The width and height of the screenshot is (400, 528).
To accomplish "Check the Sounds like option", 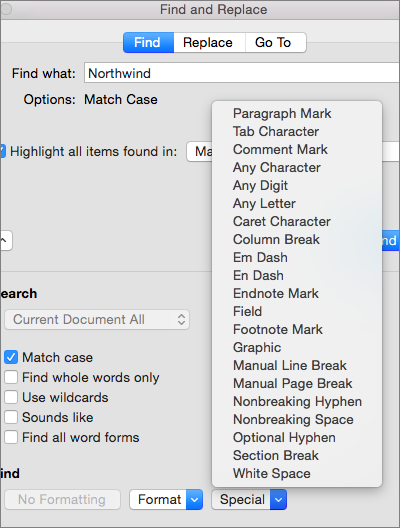I will pyautogui.click(x=11, y=417).
